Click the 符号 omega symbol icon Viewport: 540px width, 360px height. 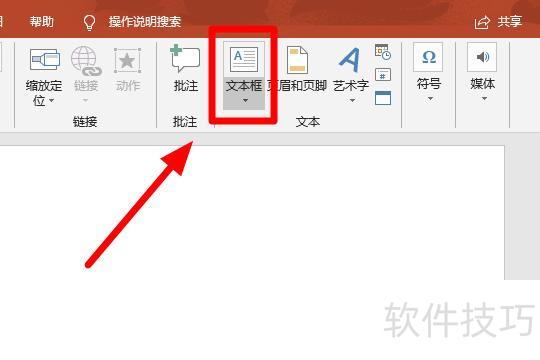[x=428, y=57]
